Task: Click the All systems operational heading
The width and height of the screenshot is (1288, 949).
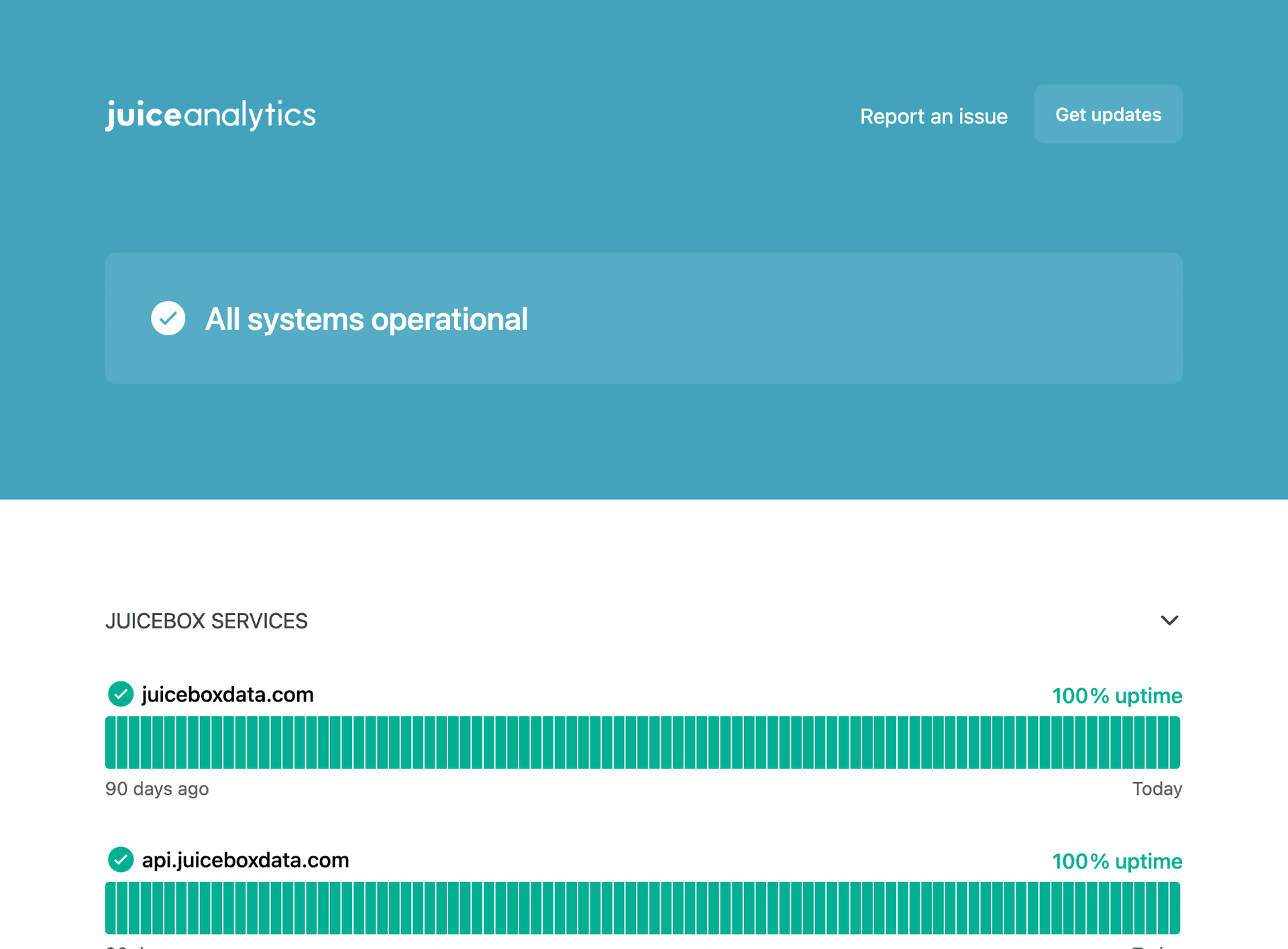Action: point(366,319)
